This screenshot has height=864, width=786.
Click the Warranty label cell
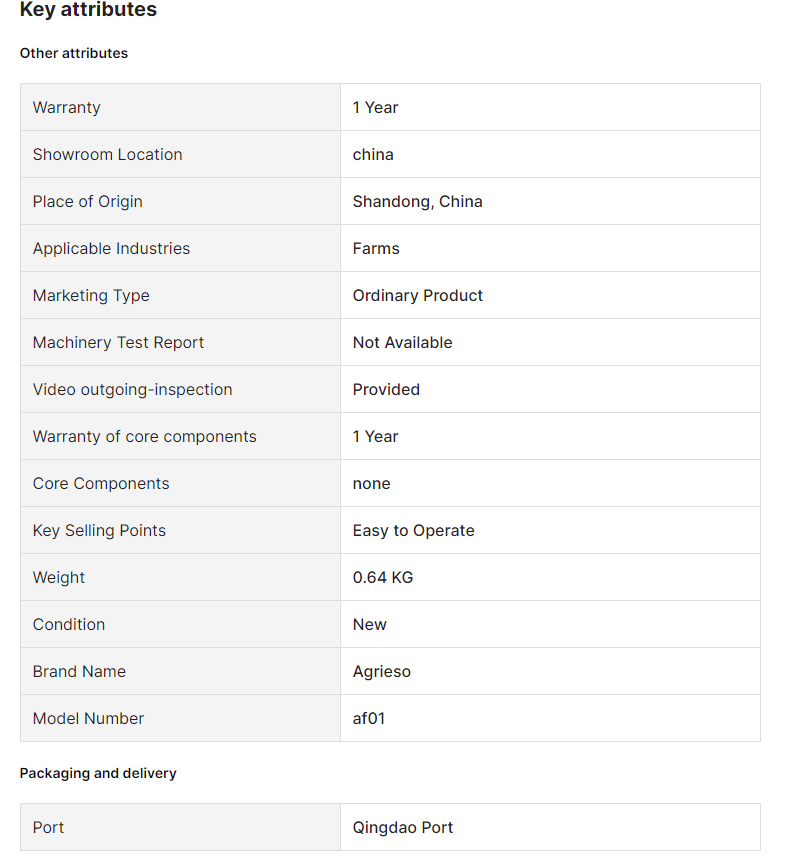pyautogui.click(x=180, y=107)
